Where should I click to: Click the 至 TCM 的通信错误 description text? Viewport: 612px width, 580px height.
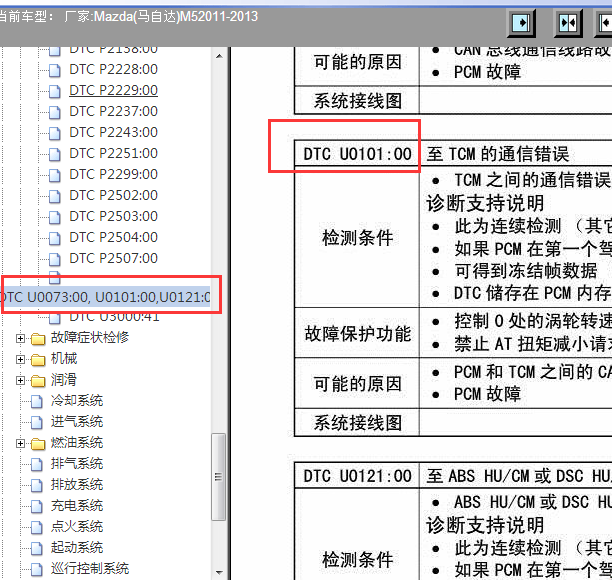point(498,154)
